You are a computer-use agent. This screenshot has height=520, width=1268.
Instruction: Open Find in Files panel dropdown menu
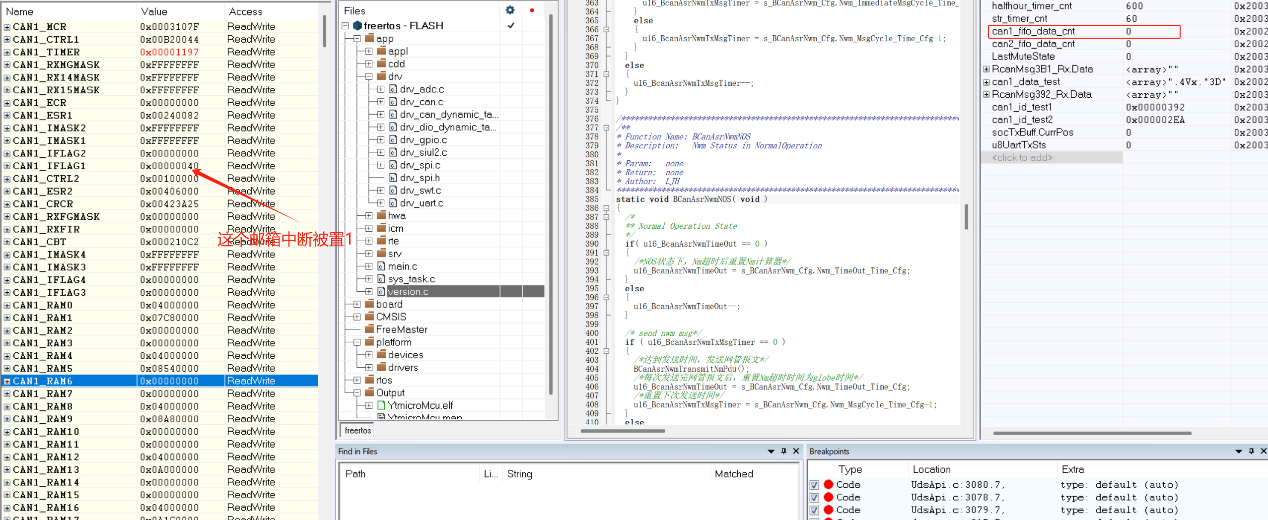(771, 451)
